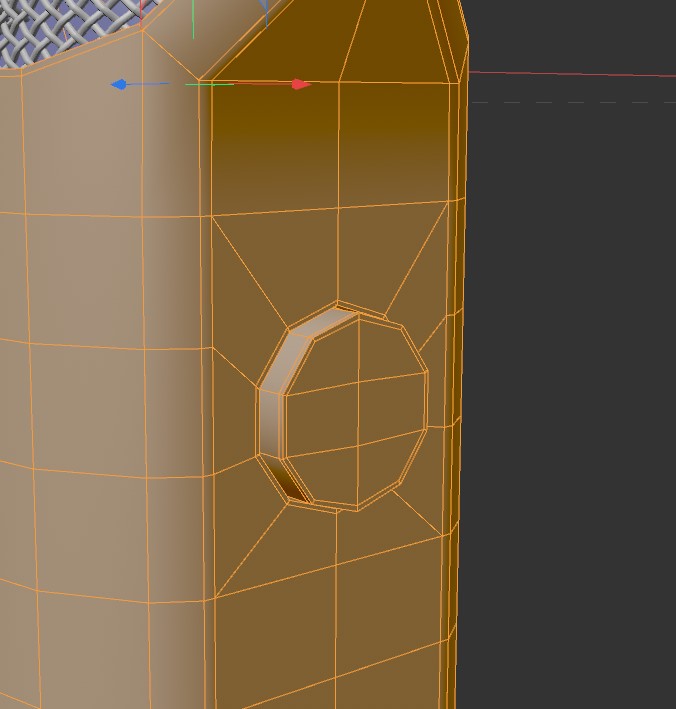This screenshot has width=676, height=709.
Task: Click the blue axis gizmo arrow
Action: pos(119,85)
